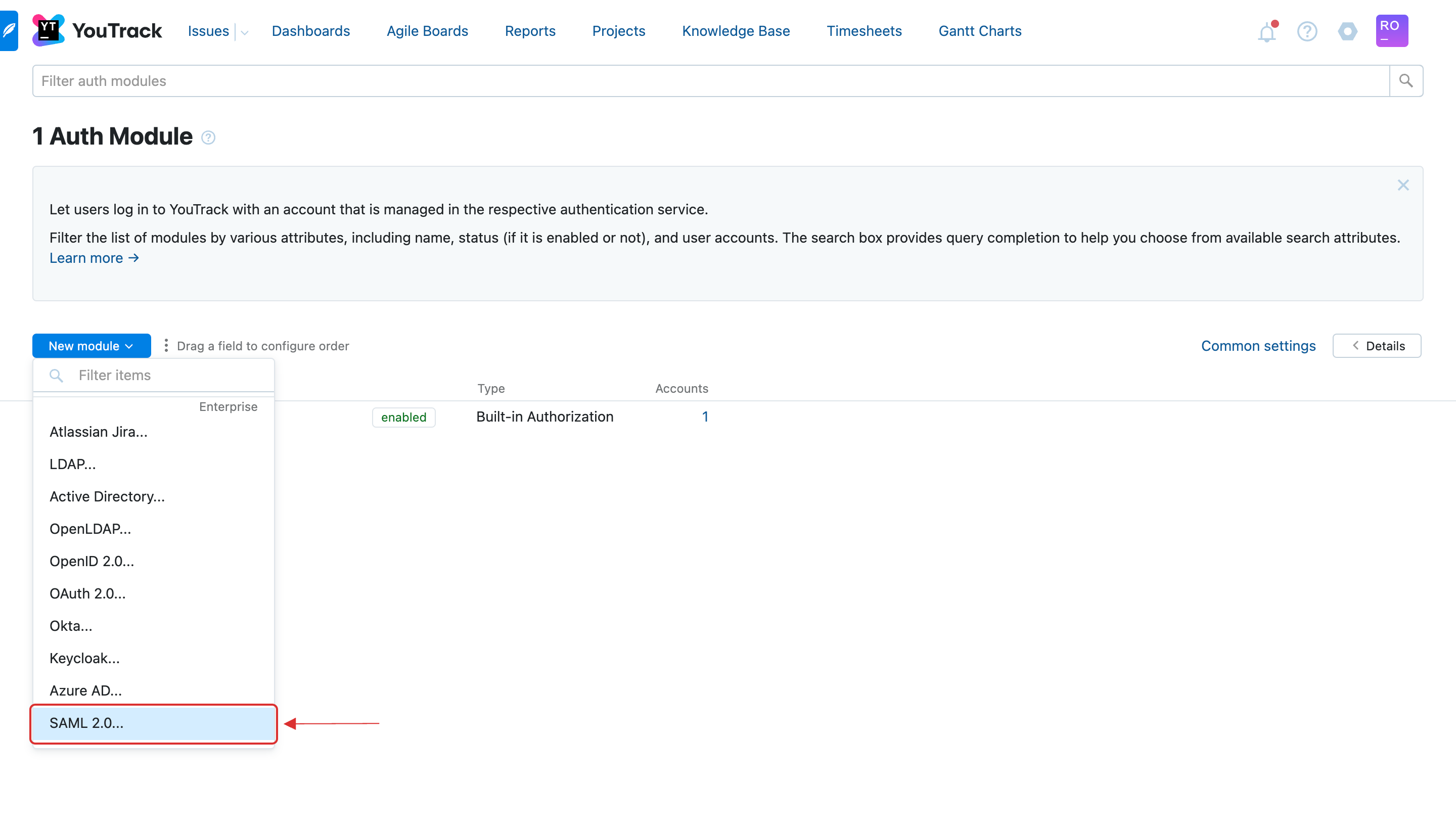Expand the Issues dropdown arrow
Screen dimensions: 1456x830
[x=245, y=32]
